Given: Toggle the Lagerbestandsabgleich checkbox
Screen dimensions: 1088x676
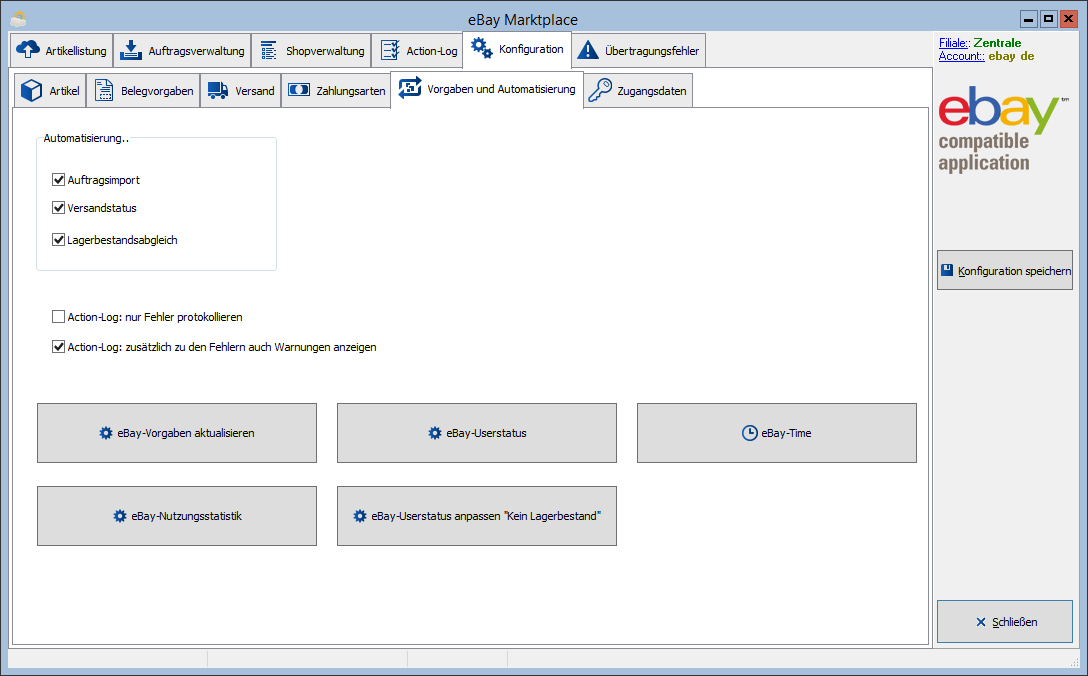Looking at the screenshot, I should [x=58, y=239].
